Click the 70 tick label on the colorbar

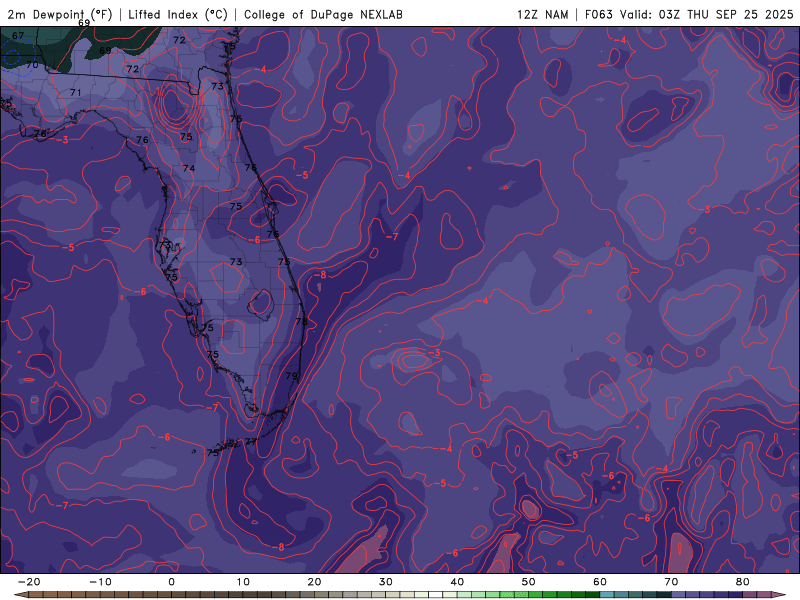pyautogui.click(x=671, y=582)
